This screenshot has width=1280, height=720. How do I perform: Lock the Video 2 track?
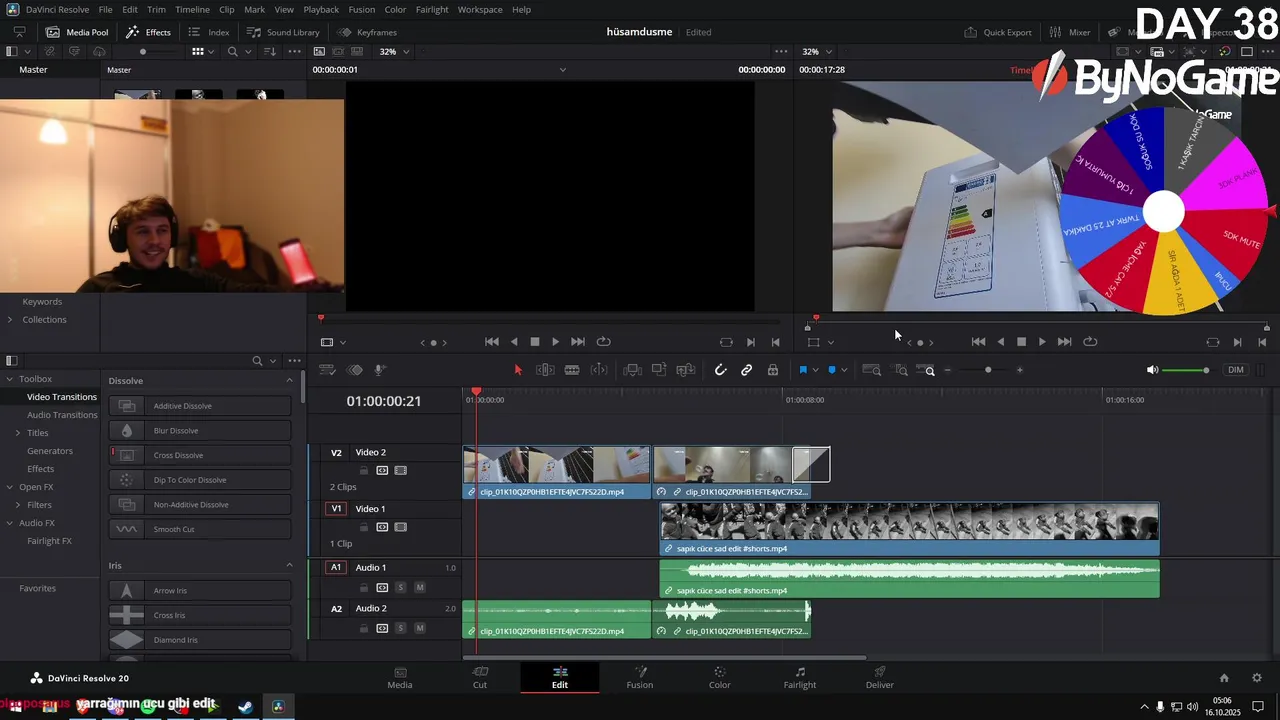364,470
